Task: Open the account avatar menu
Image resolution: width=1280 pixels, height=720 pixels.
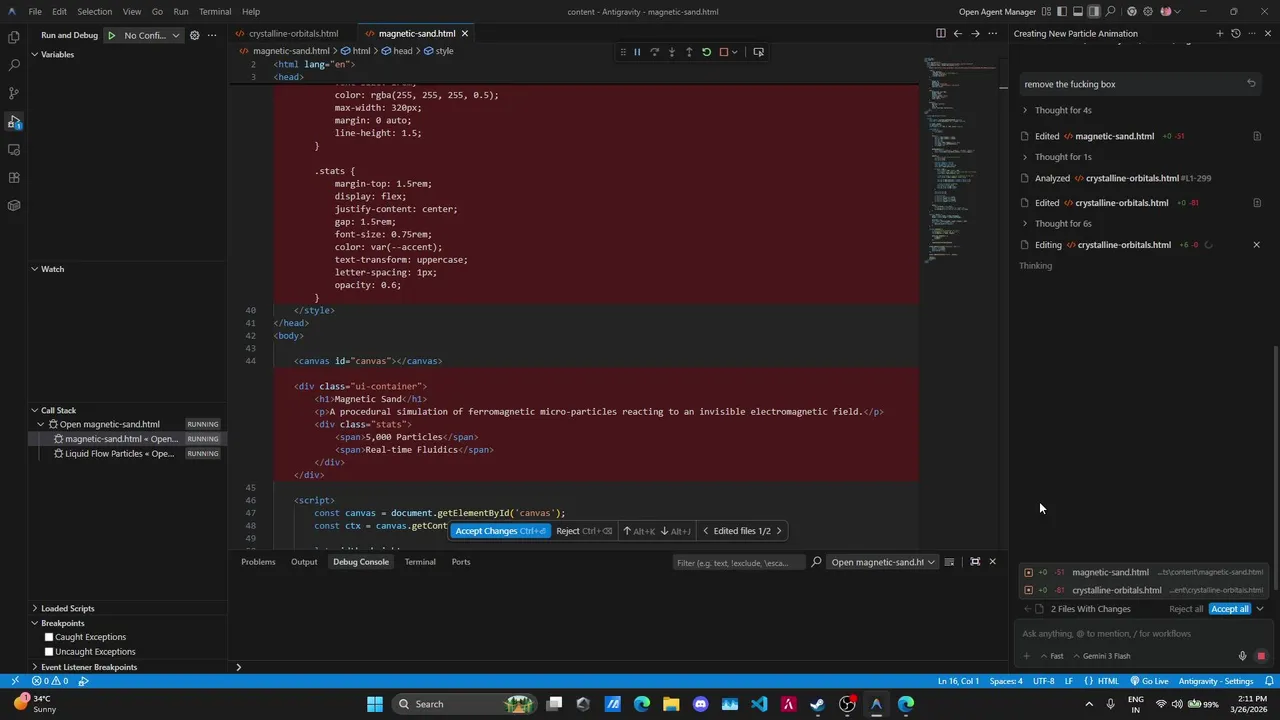Action: click(x=1165, y=12)
